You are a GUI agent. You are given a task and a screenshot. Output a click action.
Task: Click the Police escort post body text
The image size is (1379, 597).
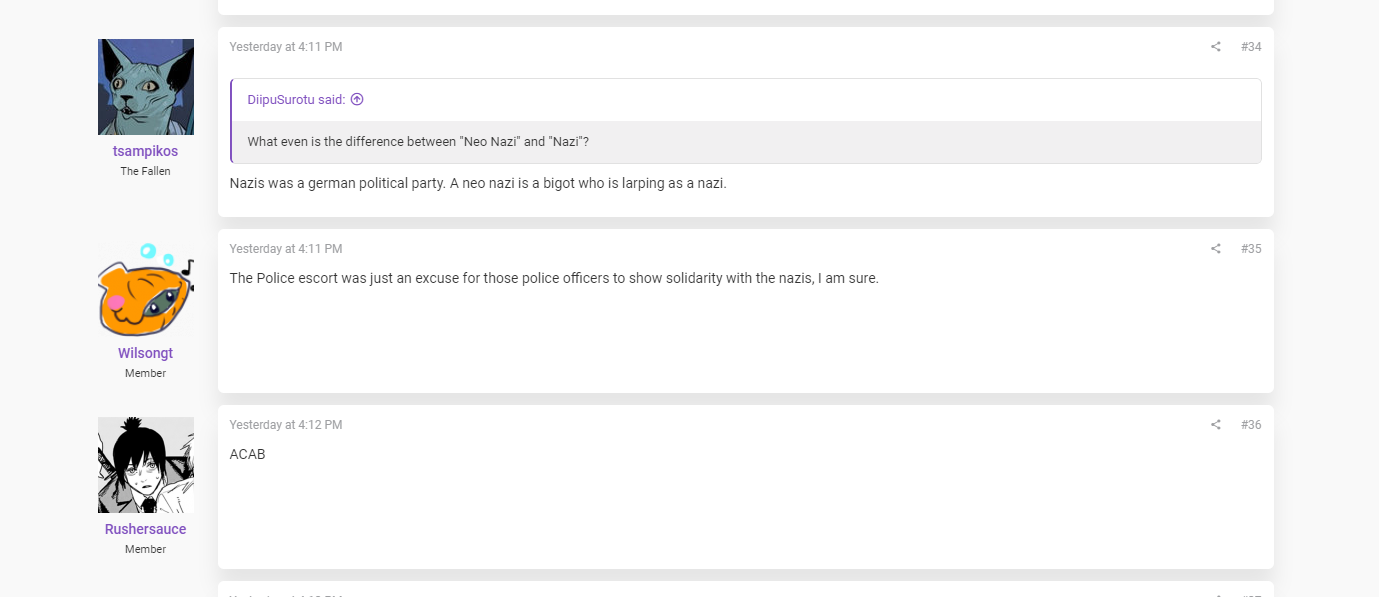pyautogui.click(x=554, y=278)
